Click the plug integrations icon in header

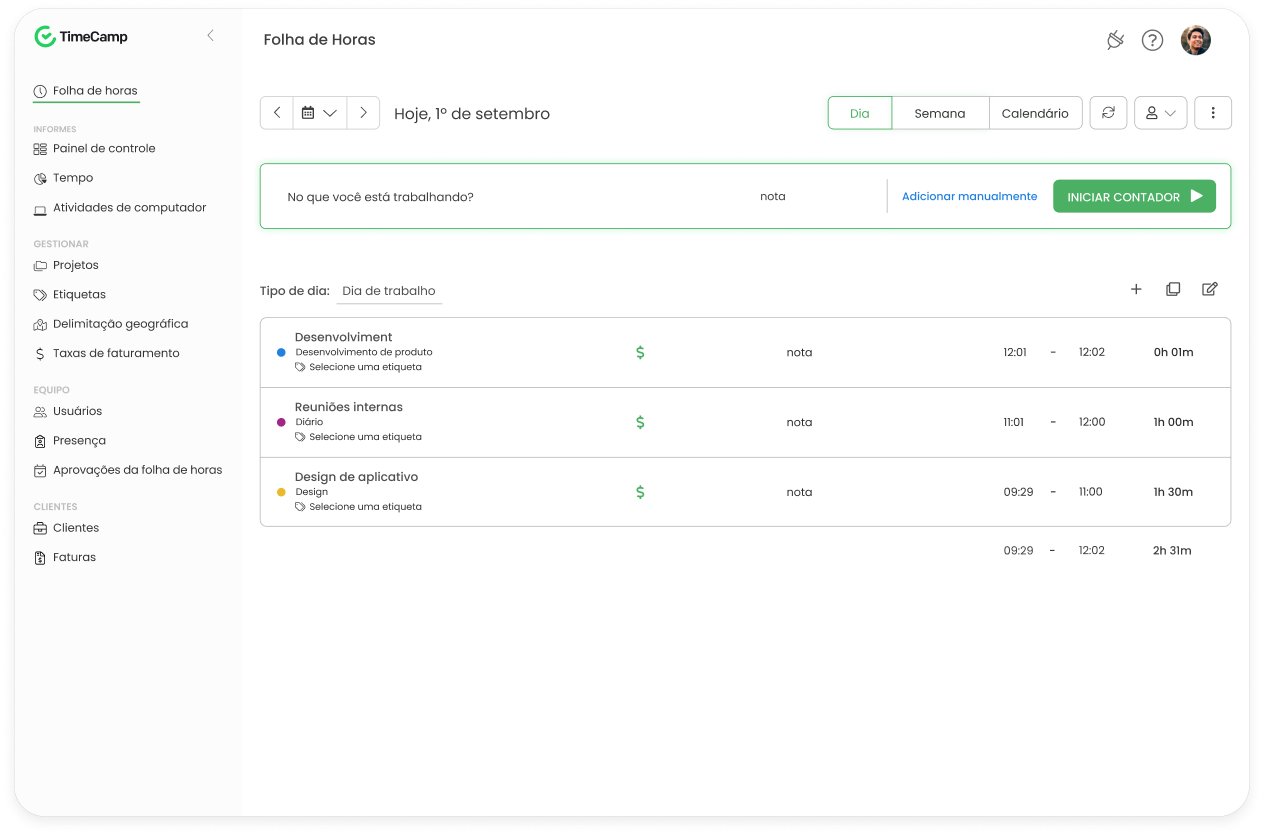click(1115, 40)
